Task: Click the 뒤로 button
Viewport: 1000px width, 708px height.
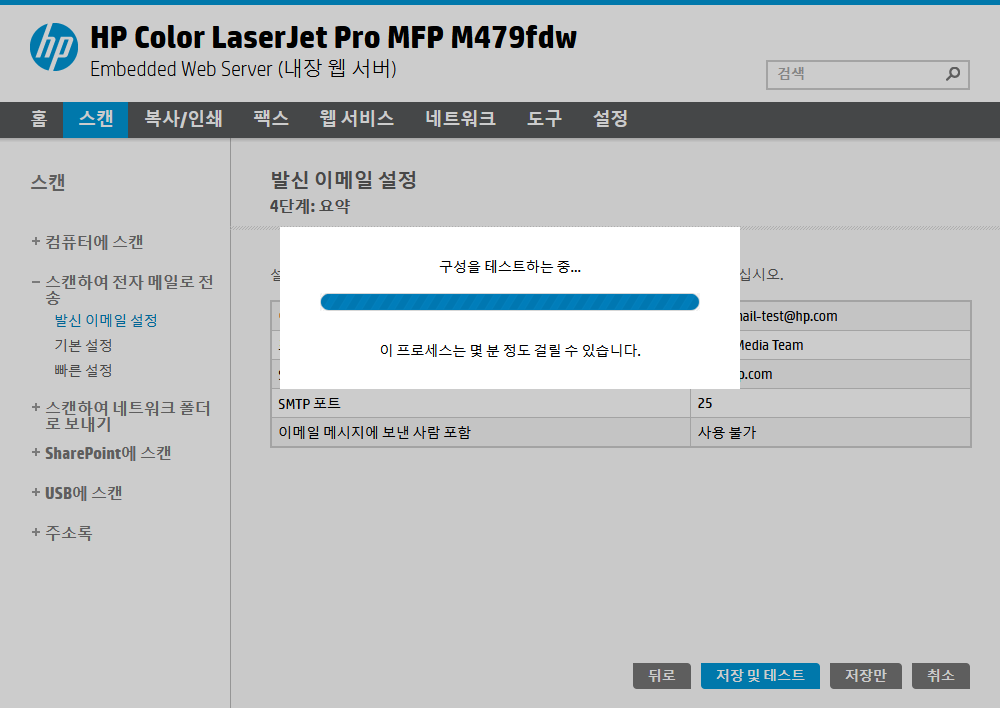Action: (x=662, y=675)
